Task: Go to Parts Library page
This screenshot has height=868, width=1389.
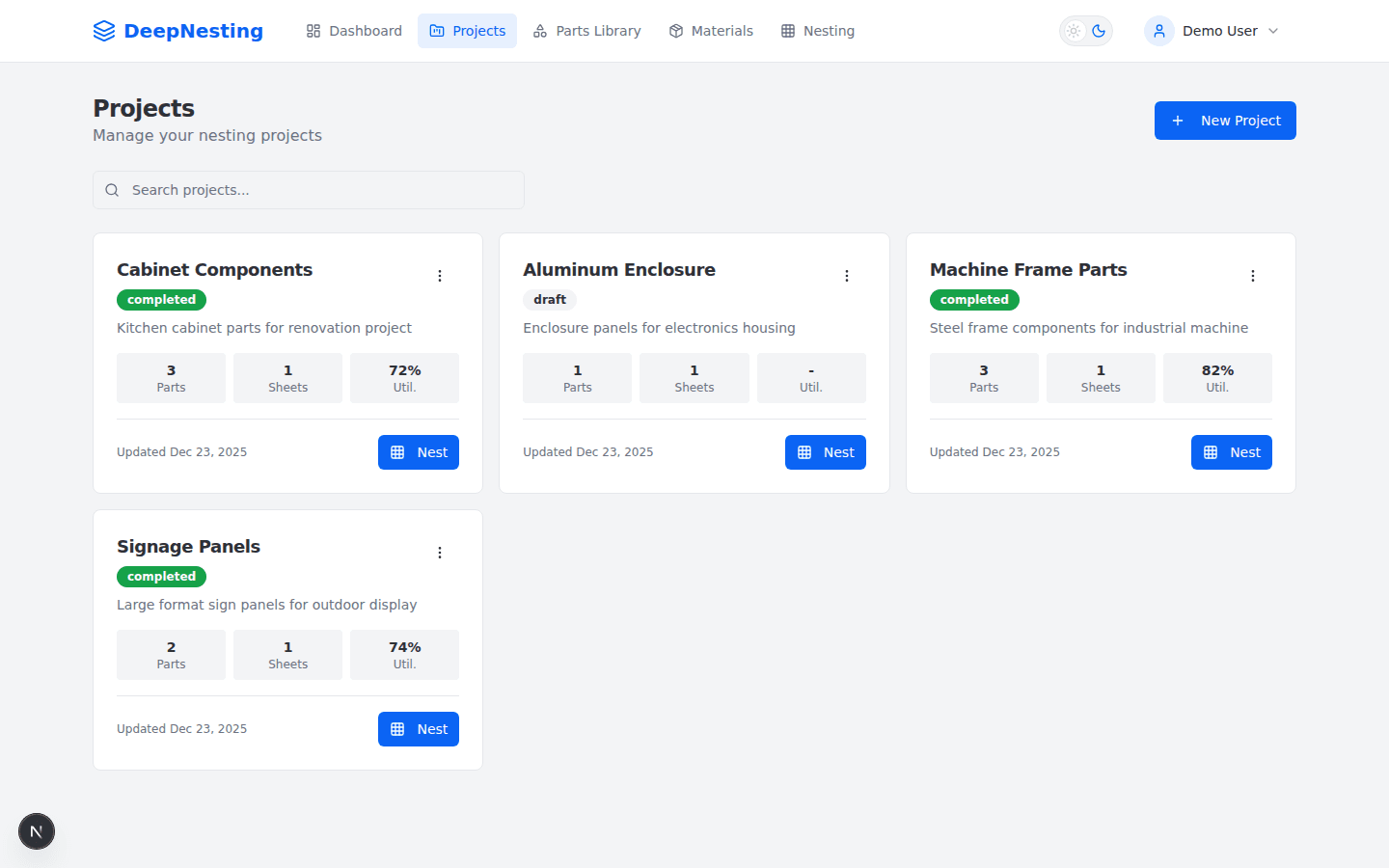Action: [586, 31]
